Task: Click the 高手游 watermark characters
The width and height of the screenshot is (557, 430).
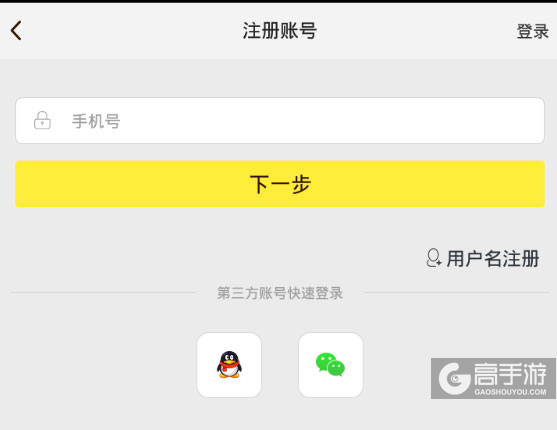Action: (x=510, y=374)
